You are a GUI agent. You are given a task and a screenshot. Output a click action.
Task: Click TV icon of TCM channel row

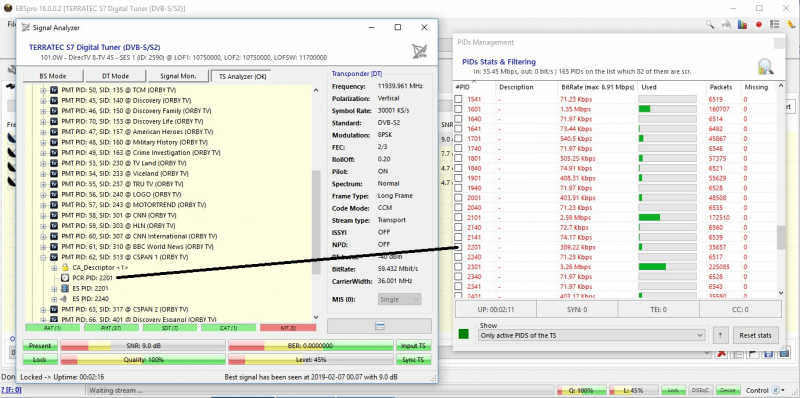(54, 90)
